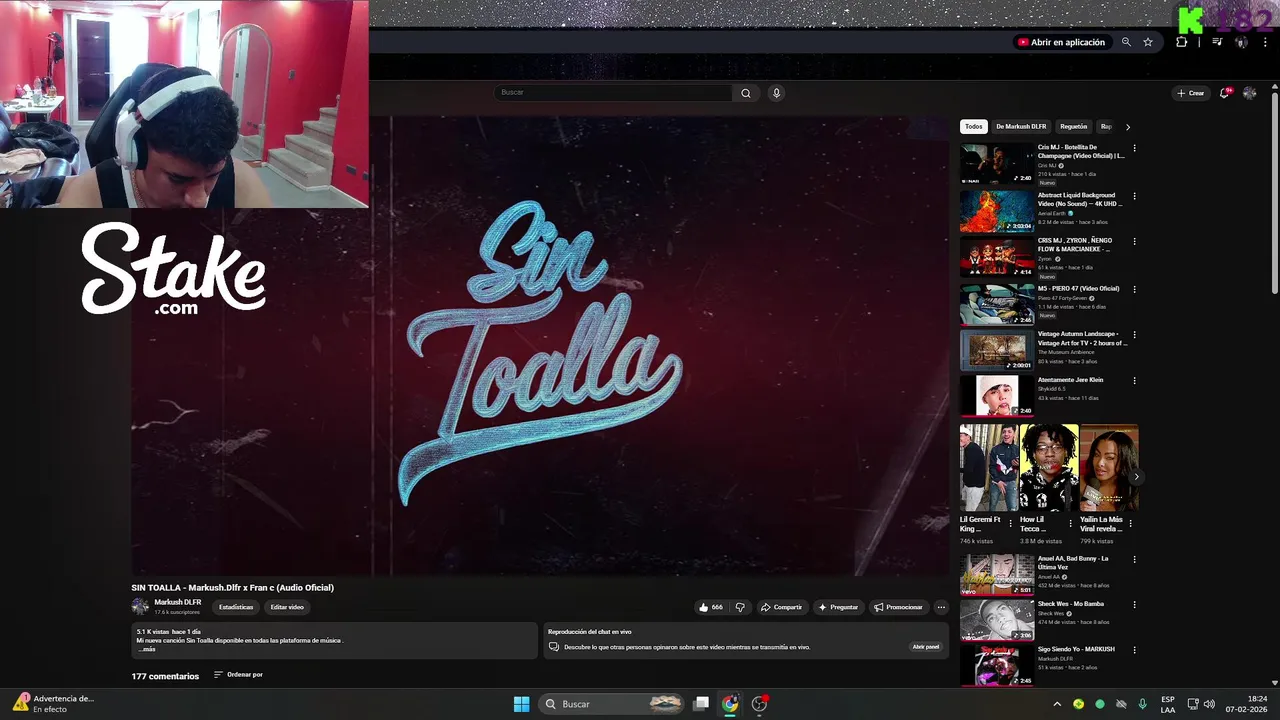
Task: Open Ordenar por comments sorting dropdown
Action: pyautogui.click(x=238, y=675)
